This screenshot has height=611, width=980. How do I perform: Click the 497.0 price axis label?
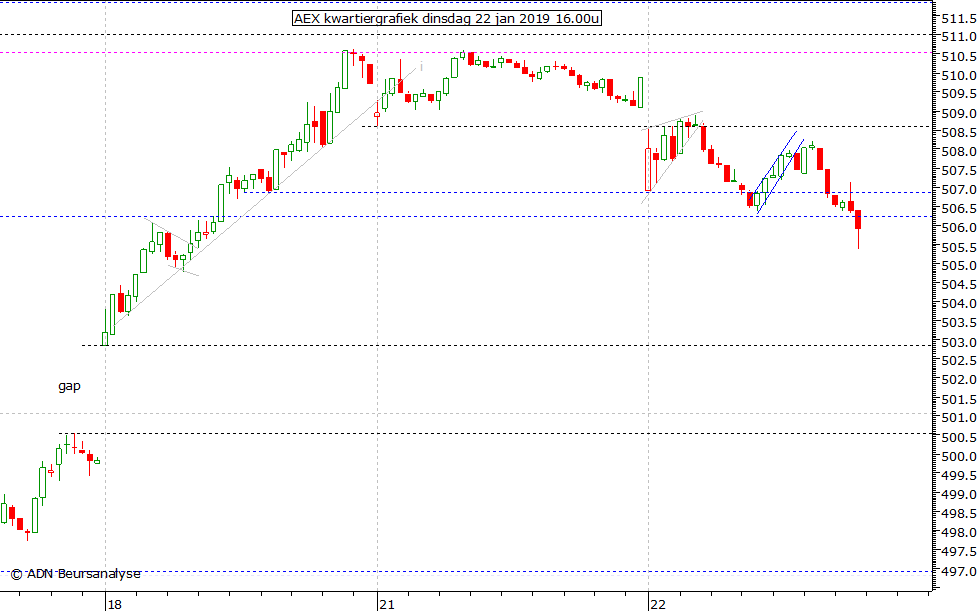pos(959,572)
